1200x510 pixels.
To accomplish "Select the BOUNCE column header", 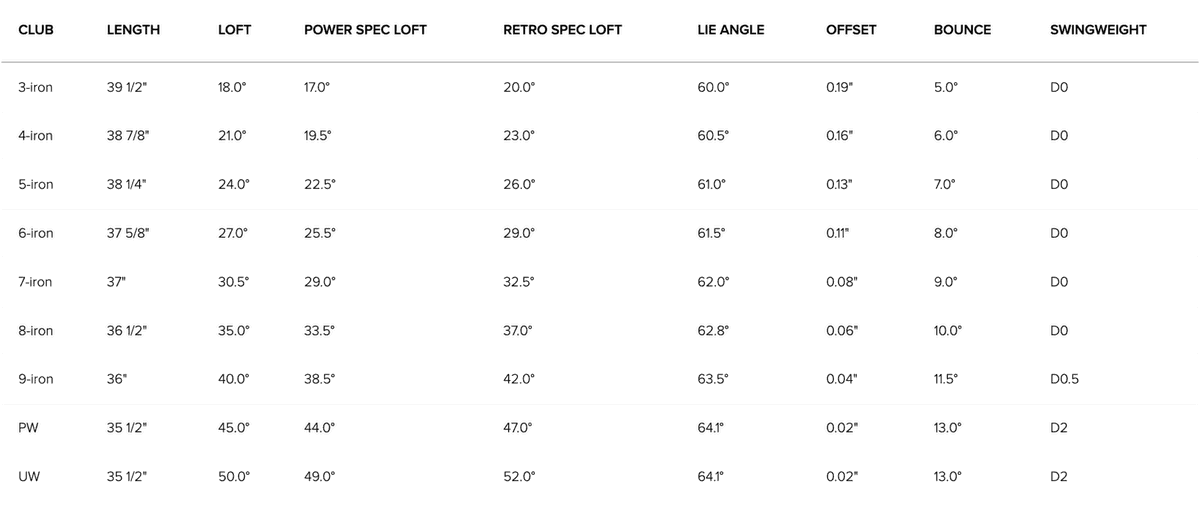I will (962, 30).
